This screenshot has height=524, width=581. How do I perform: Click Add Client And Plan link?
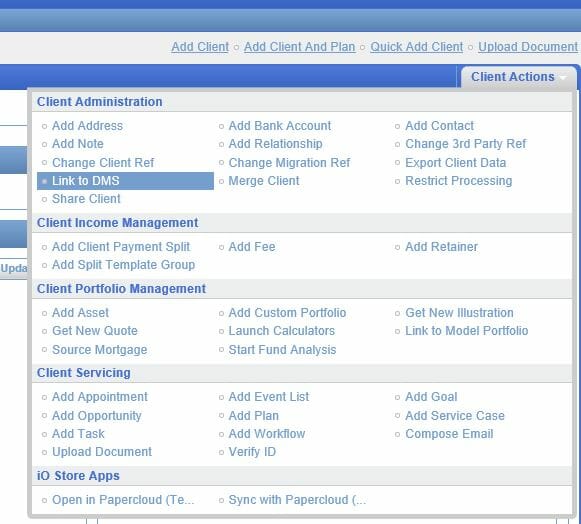(x=299, y=47)
